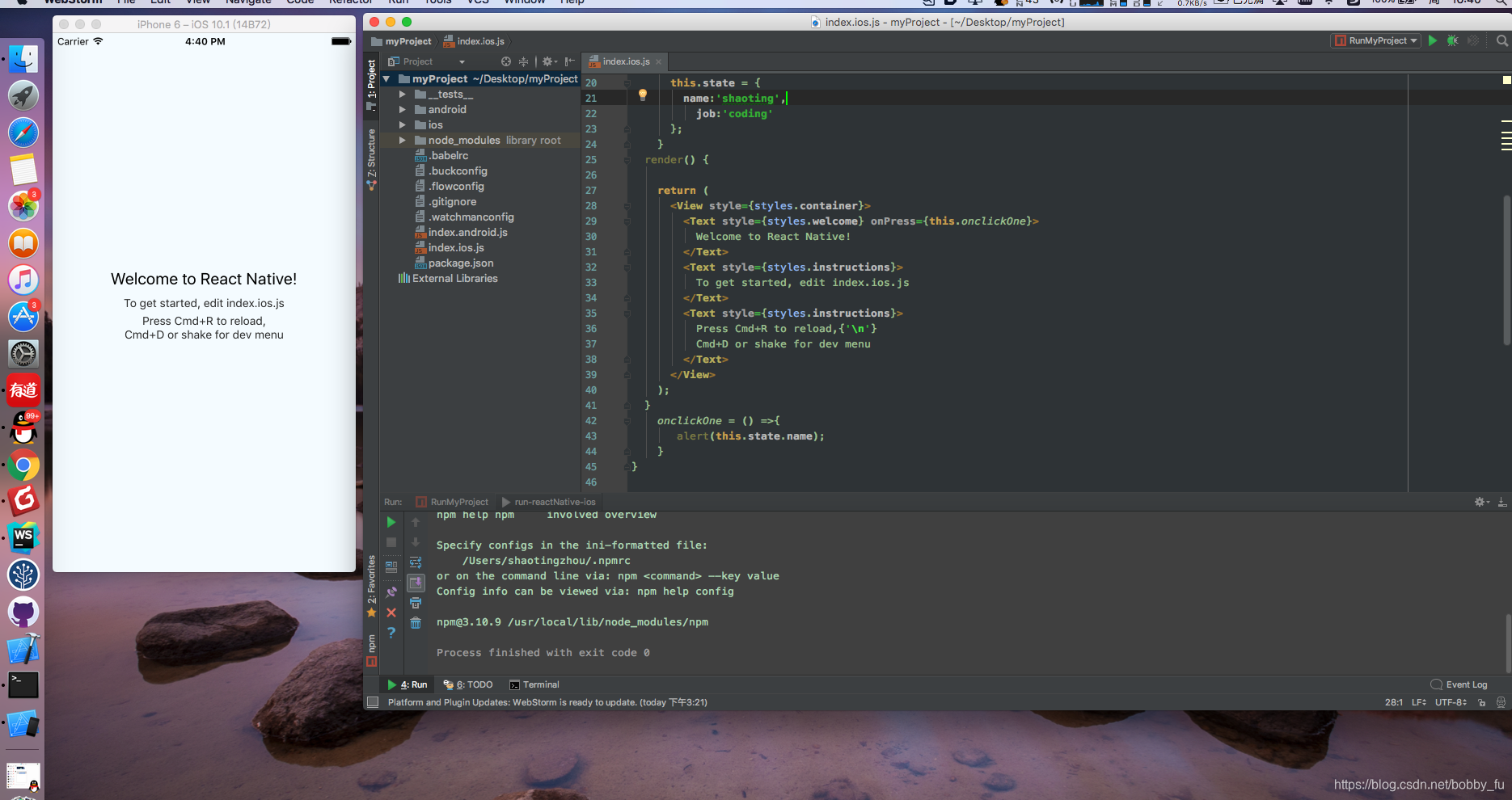
Task: Click the restore layout icon in Run panel
Action: 391,567
